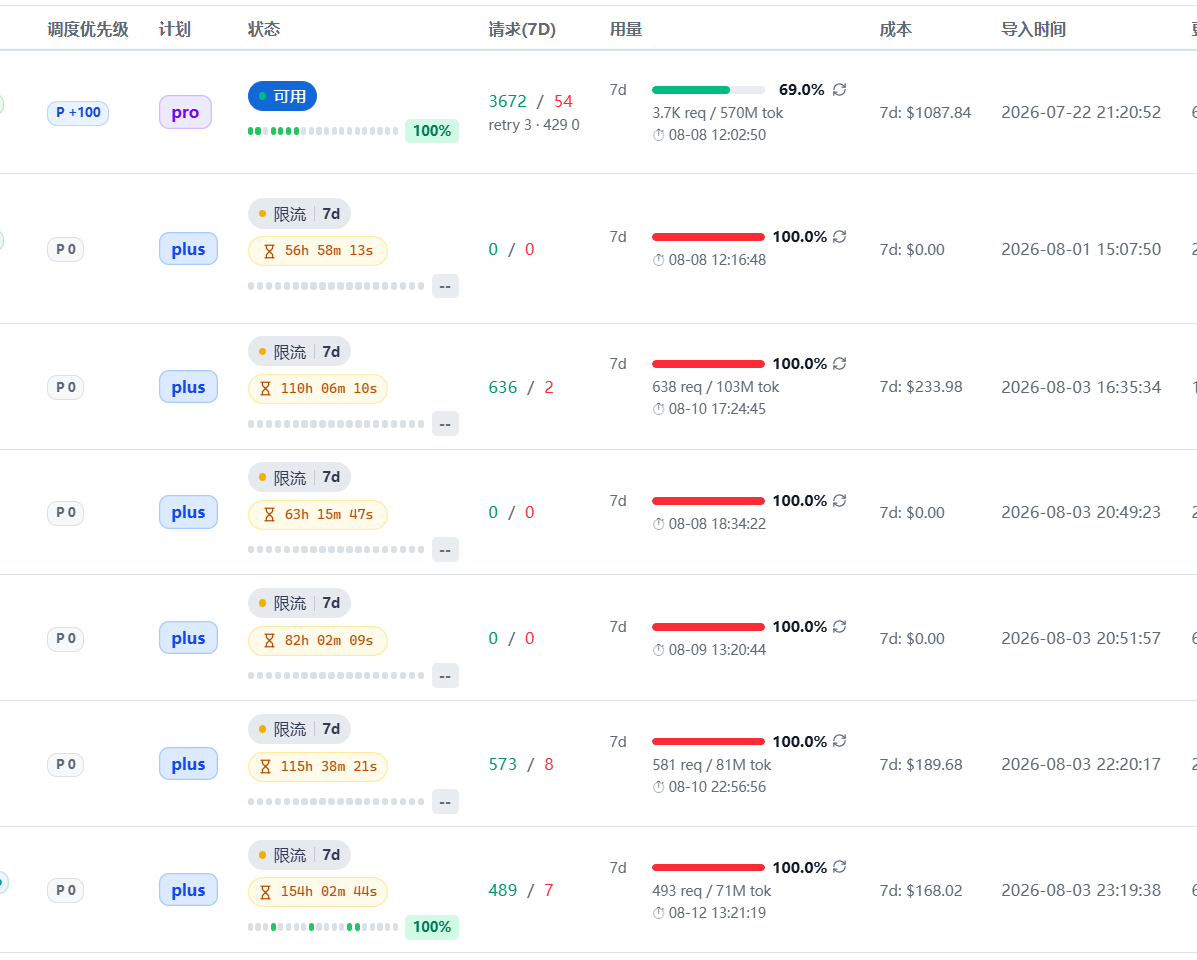Click the text retry 3 · 429 0
The width and height of the screenshot is (1197, 960).
click(x=534, y=124)
